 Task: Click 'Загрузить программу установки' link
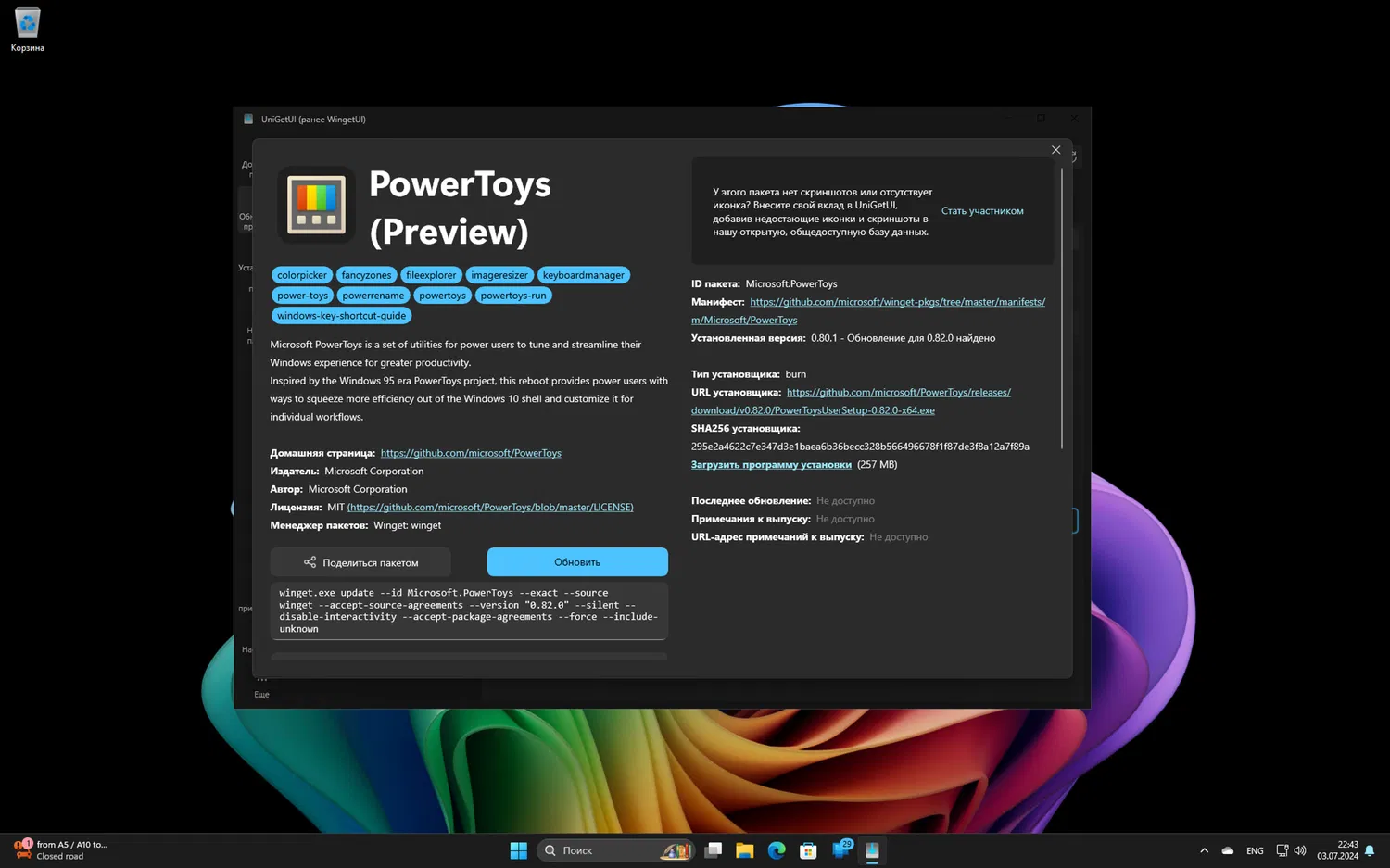pyautogui.click(x=771, y=465)
